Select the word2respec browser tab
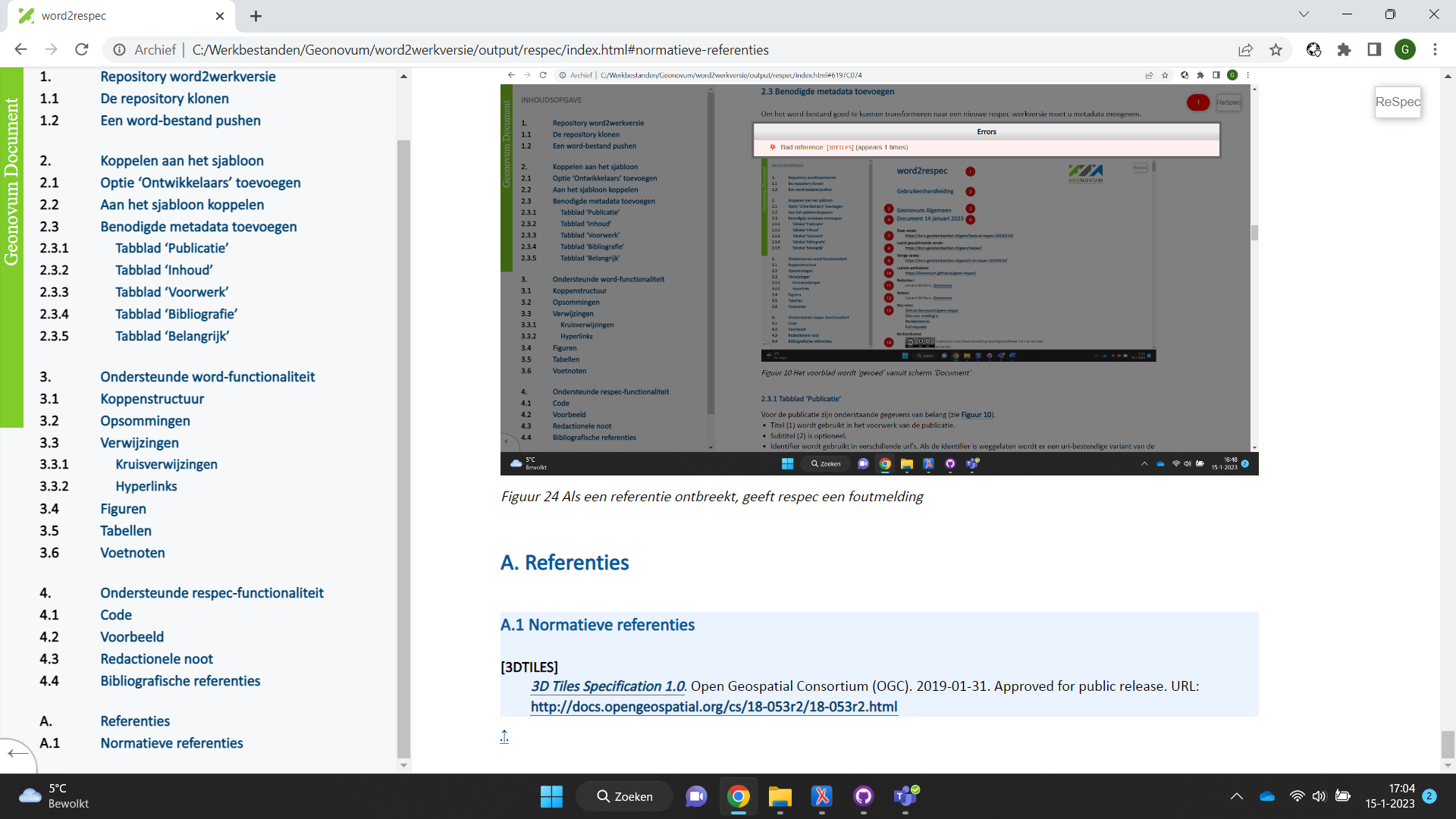1456x819 pixels. click(x=121, y=16)
